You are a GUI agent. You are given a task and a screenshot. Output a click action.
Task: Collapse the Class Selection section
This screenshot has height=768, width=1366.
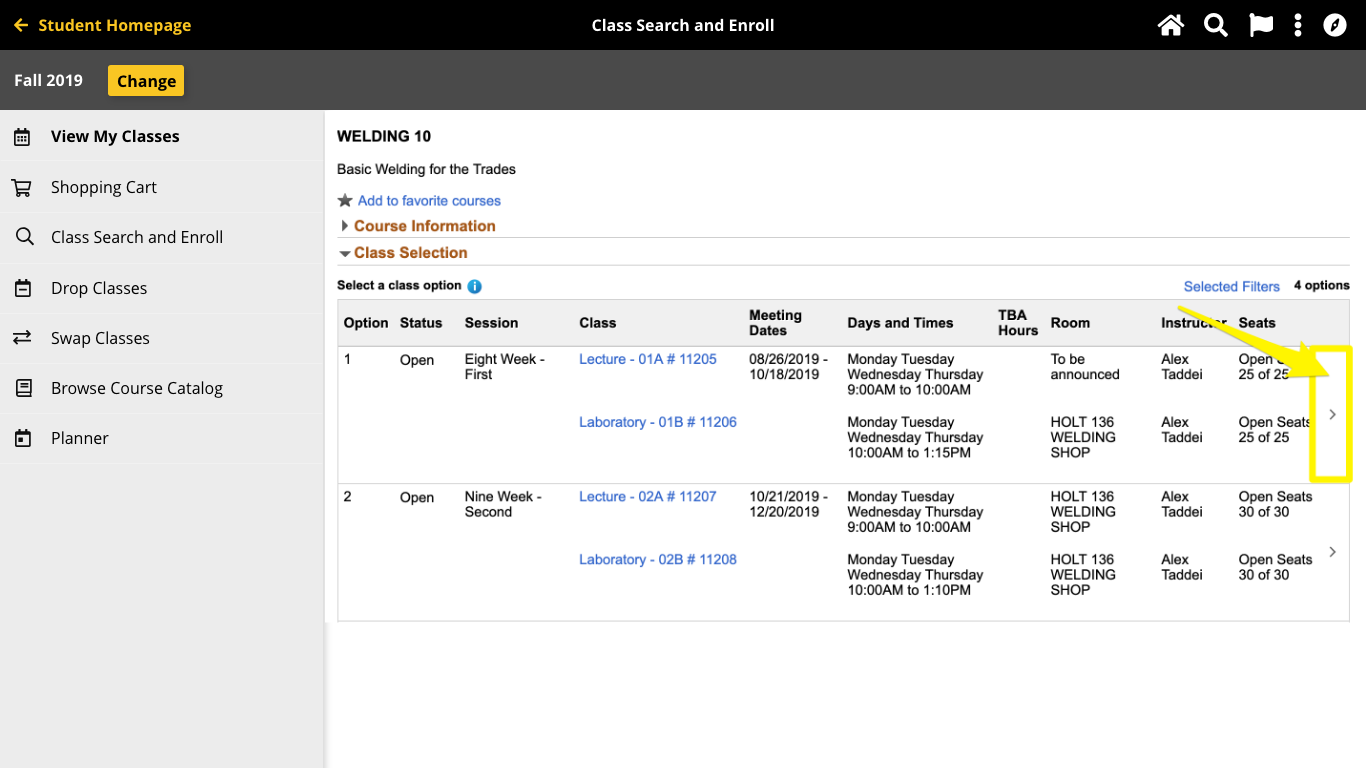click(x=410, y=253)
